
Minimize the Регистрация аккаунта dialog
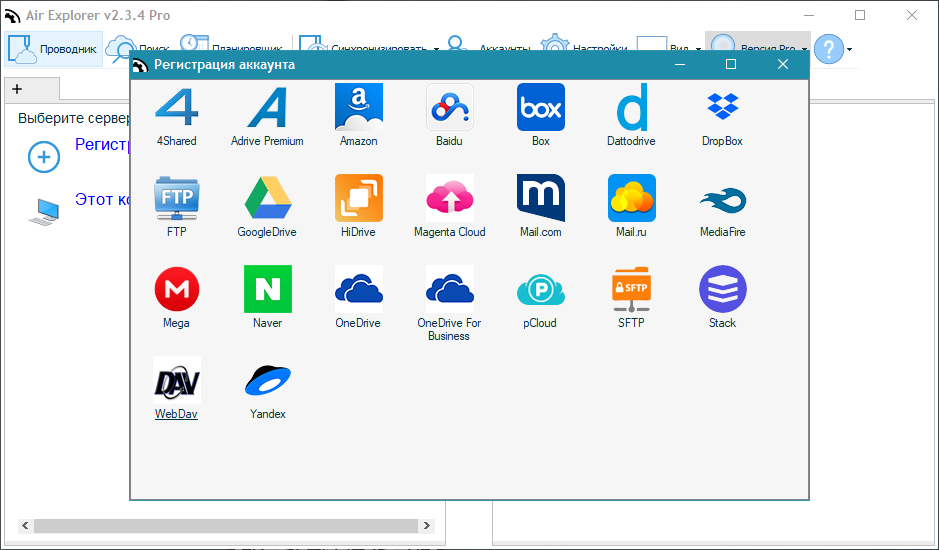coord(680,64)
